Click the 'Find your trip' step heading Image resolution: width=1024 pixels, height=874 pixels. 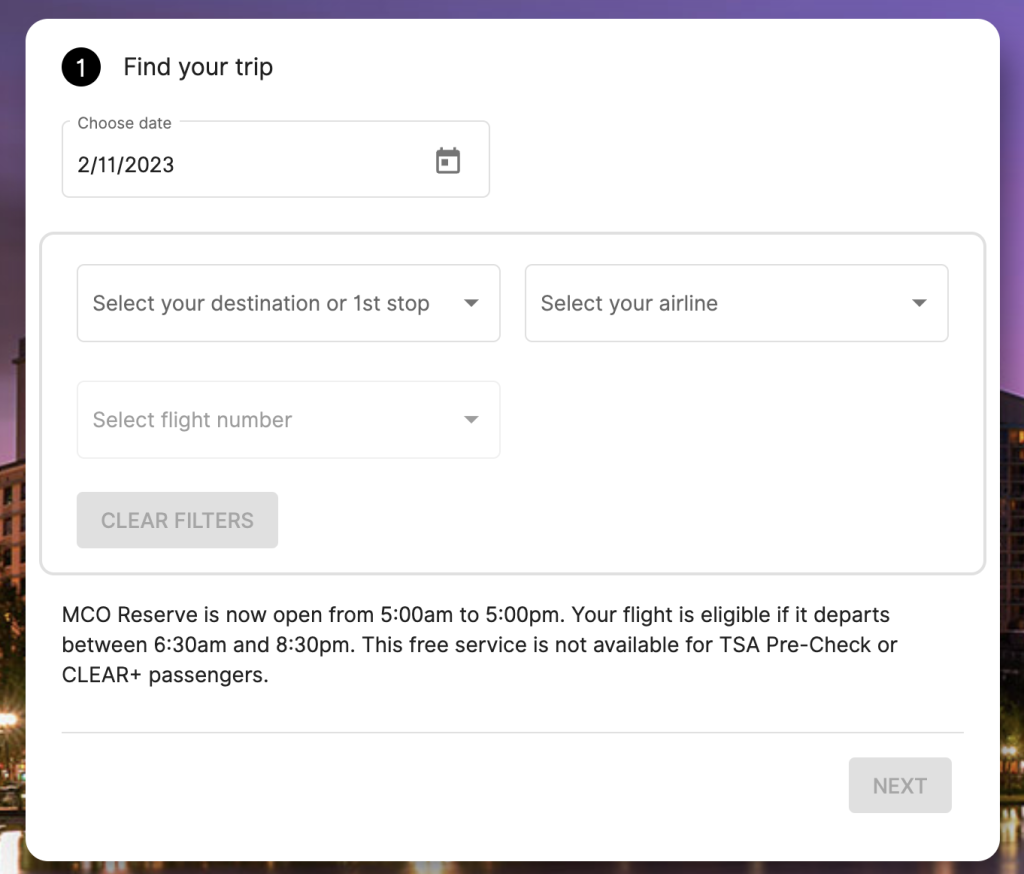198,67
